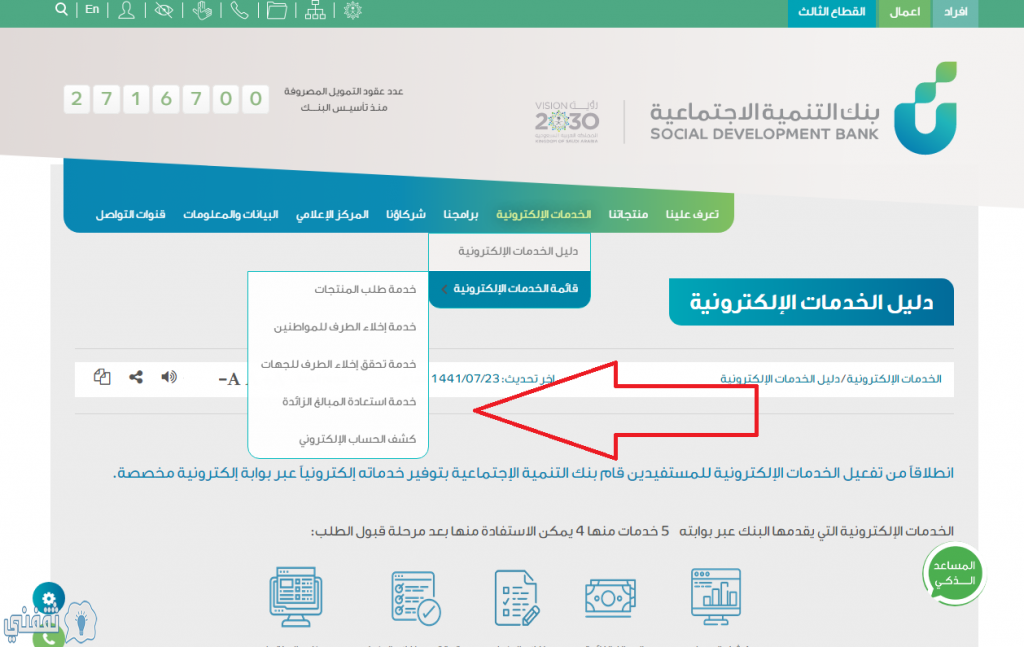Open the تعرف علينا menu
The image size is (1024, 647).
point(692,214)
